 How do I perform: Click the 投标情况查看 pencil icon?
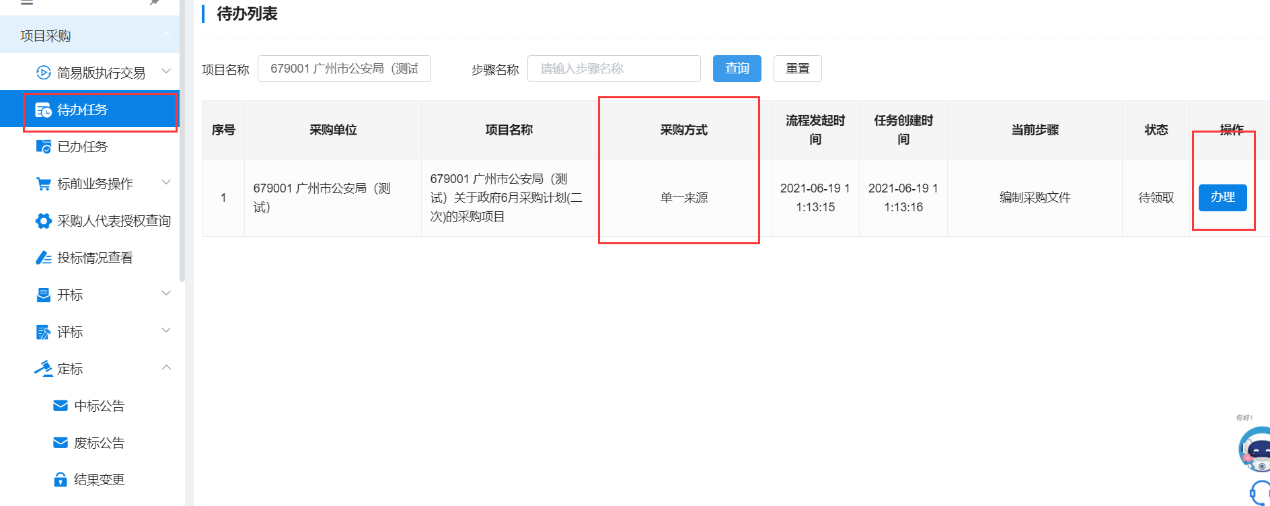tap(43, 258)
